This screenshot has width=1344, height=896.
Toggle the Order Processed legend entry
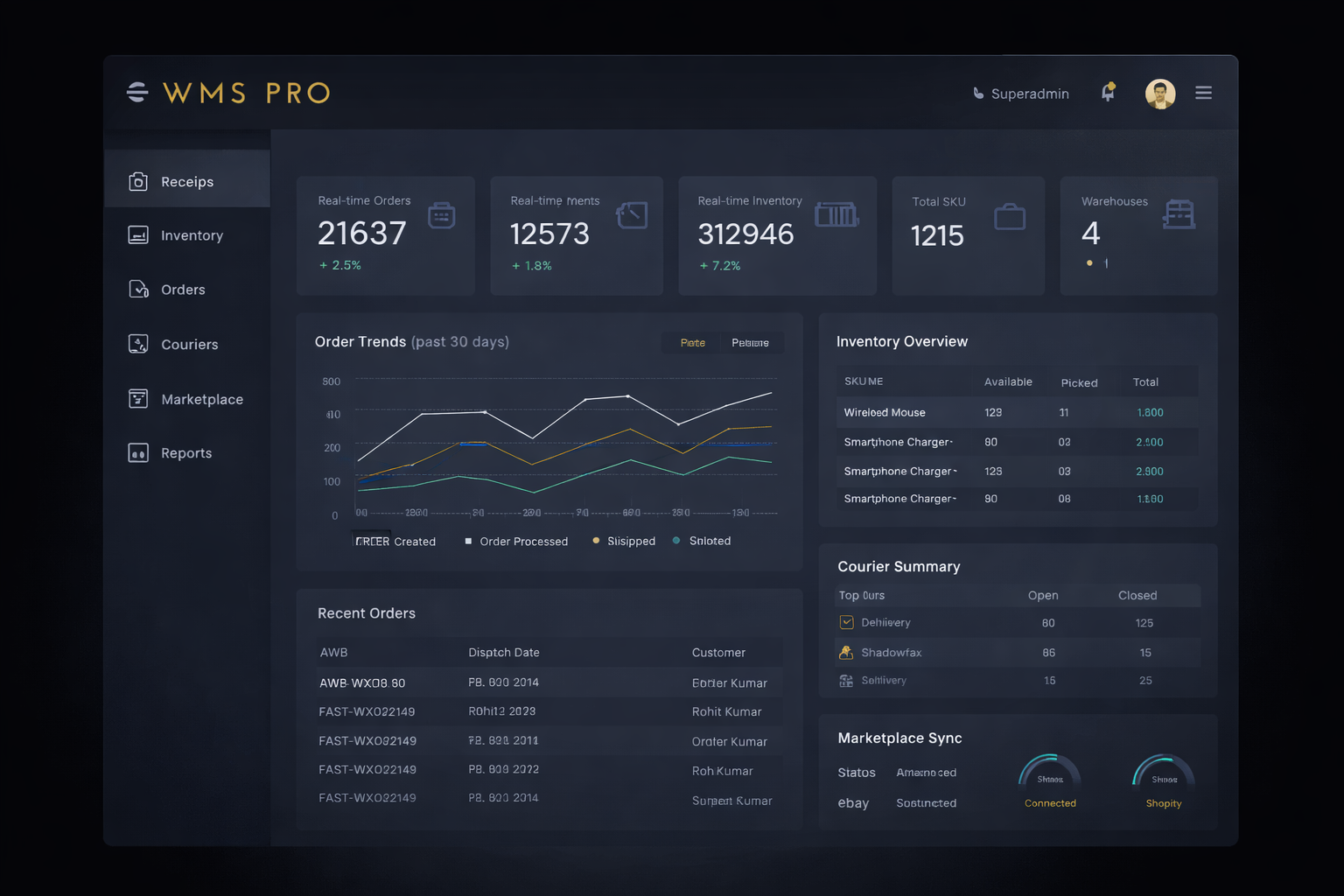(516, 541)
